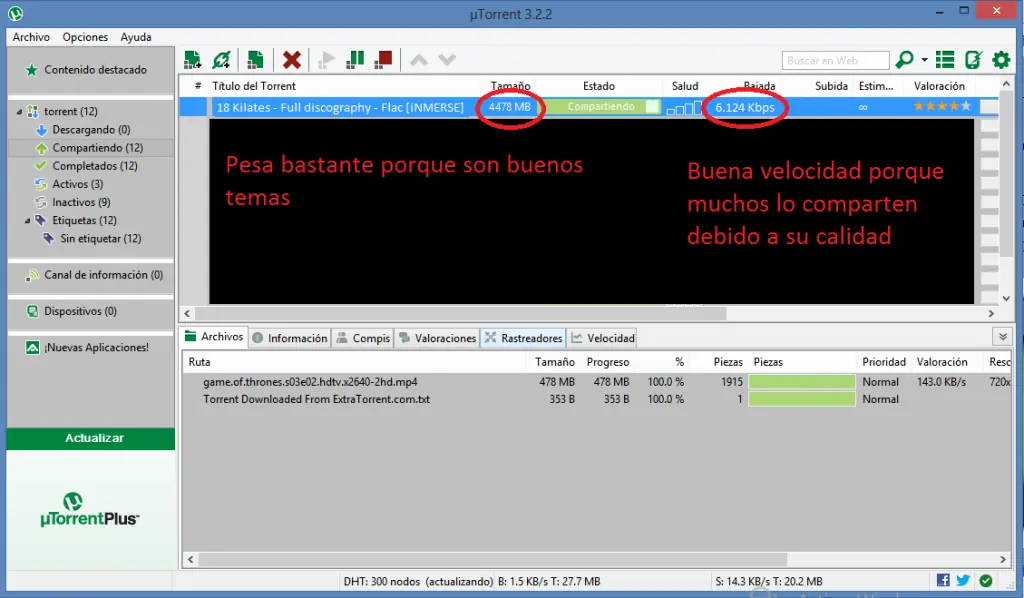This screenshot has height=598, width=1024.
Task: Switch to the Valoraciones tab
Action: tap(438, 338)
